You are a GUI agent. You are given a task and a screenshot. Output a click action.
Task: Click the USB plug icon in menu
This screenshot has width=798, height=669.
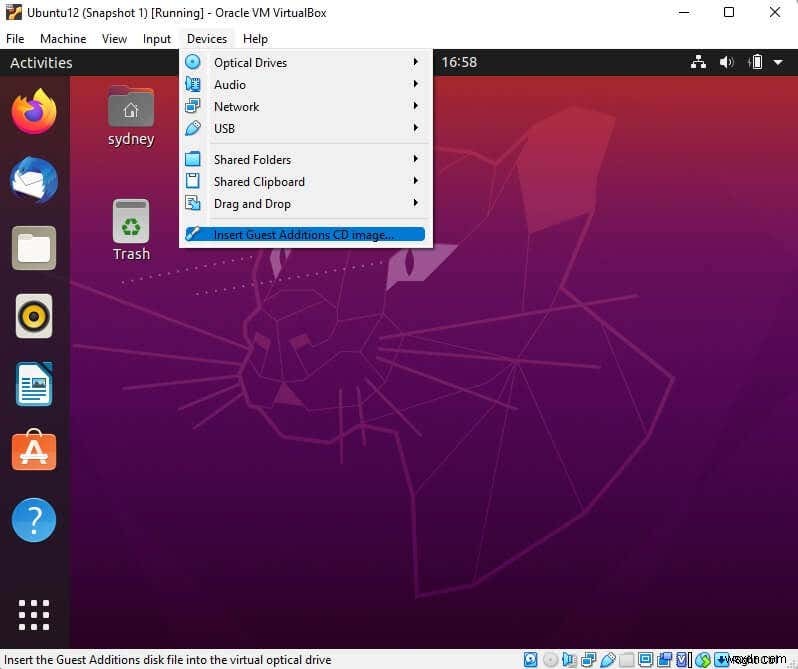click(x=193, y=128)
